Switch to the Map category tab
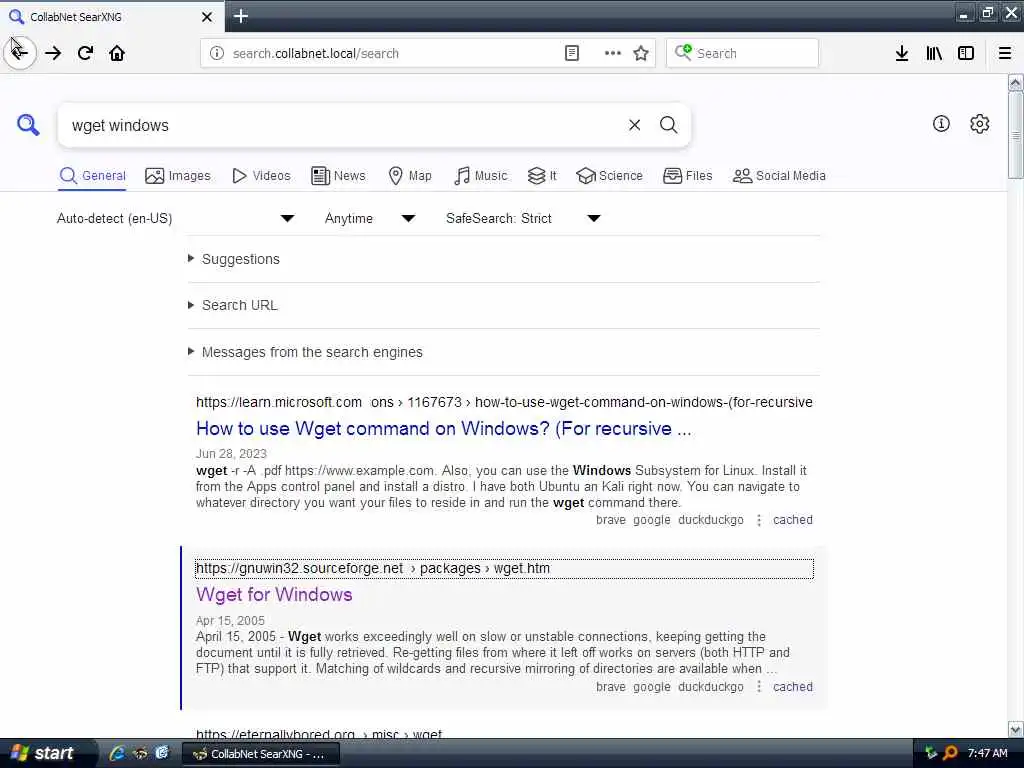Viewport: 1024px width, 768px height. tap(410, 176)
